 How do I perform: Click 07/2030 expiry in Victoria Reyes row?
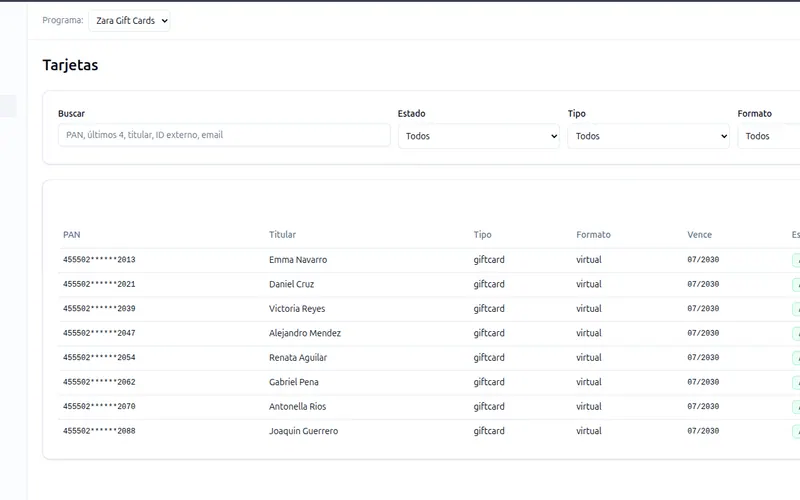click(x=703, y=309)
